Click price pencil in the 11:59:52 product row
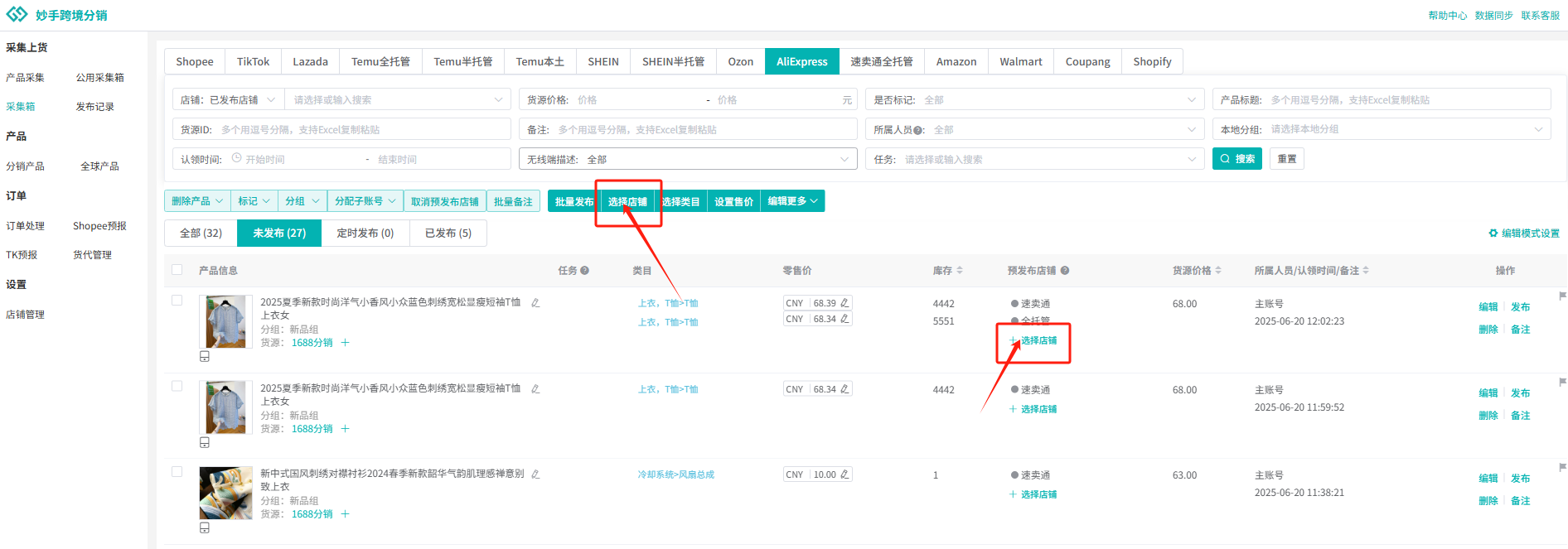The image size is (1568, 549). click(844, 389)
